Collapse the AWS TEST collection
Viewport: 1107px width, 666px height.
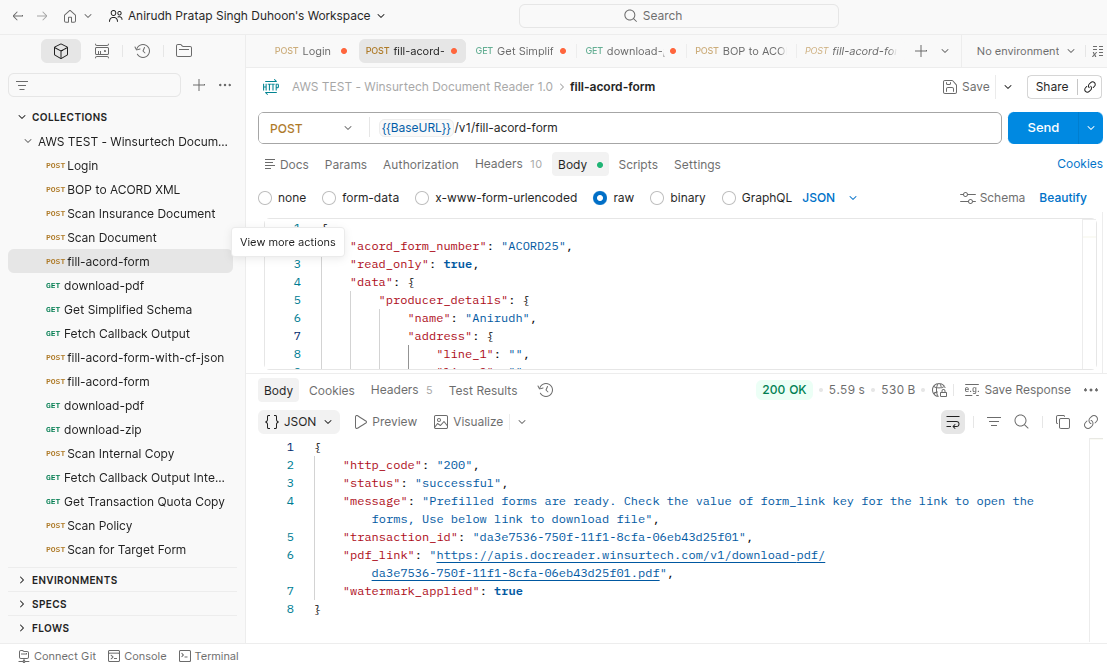coord(28,141)
